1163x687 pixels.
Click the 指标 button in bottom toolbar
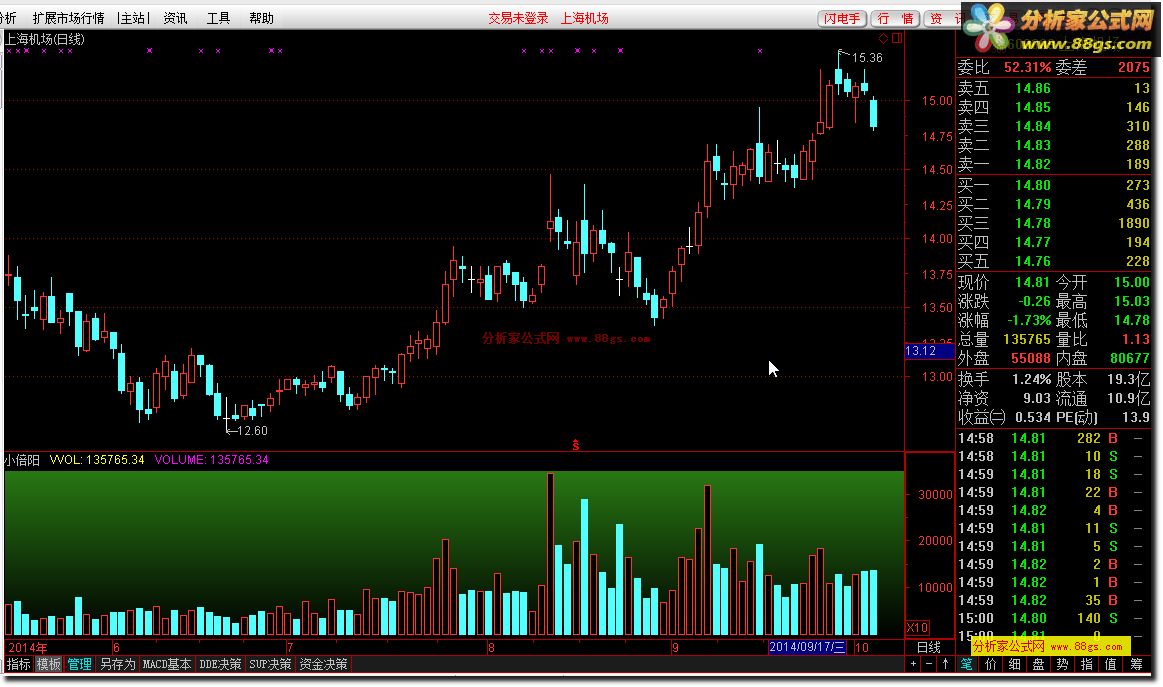(19, 664)
